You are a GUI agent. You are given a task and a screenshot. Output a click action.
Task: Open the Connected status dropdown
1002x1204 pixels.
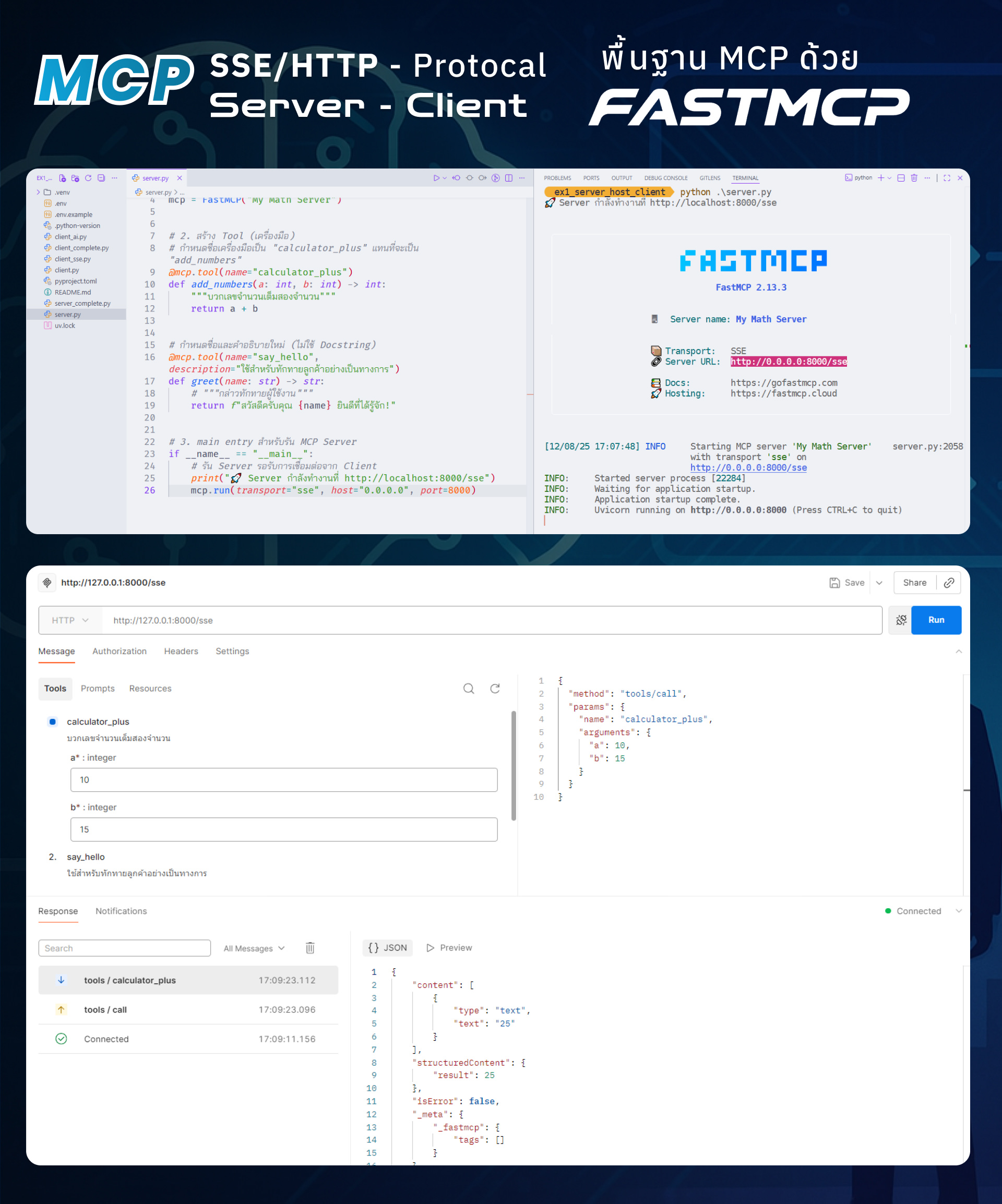pyautogui.click(x=959, y=911)
